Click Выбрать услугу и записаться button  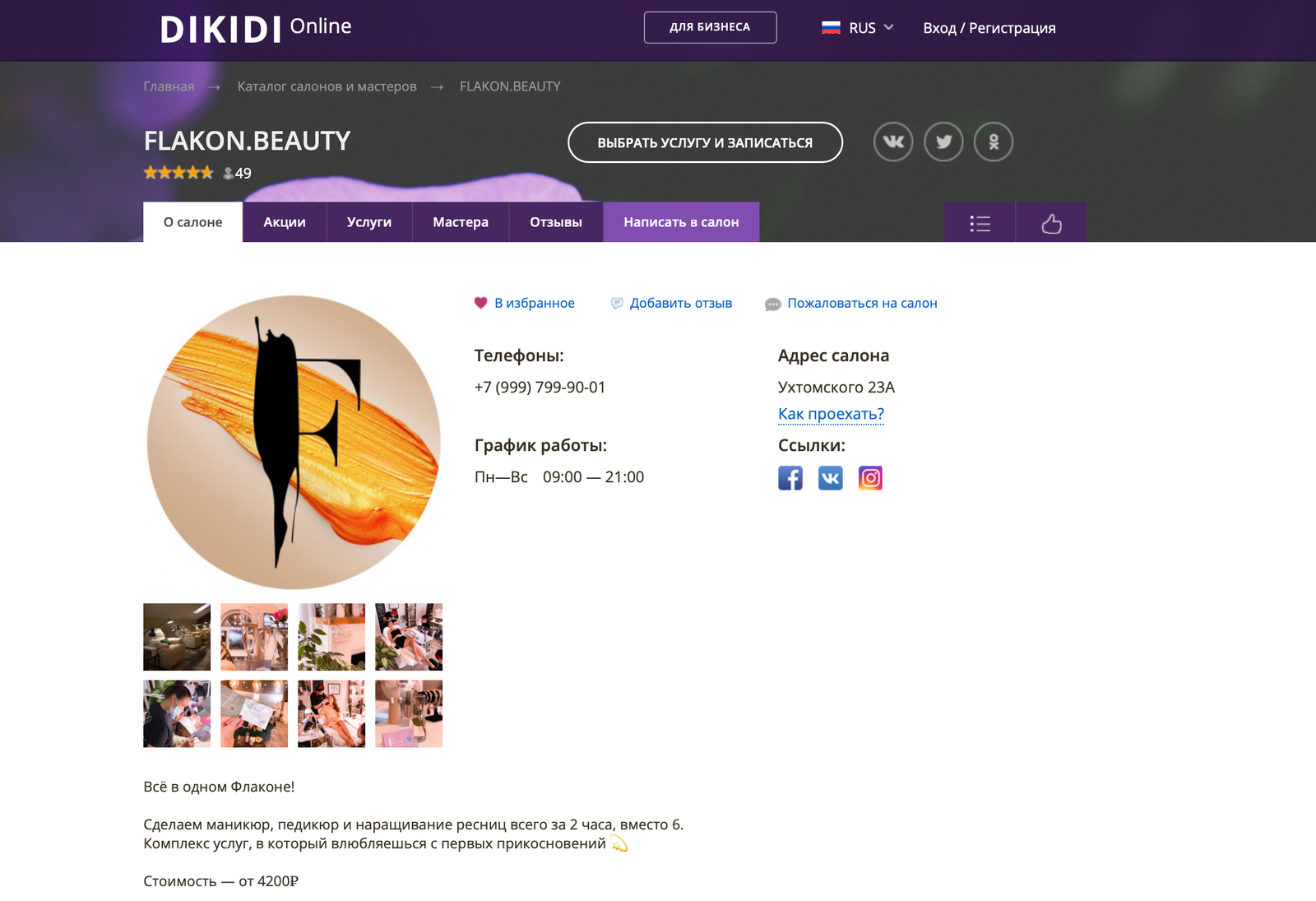(x=705, y=142)
